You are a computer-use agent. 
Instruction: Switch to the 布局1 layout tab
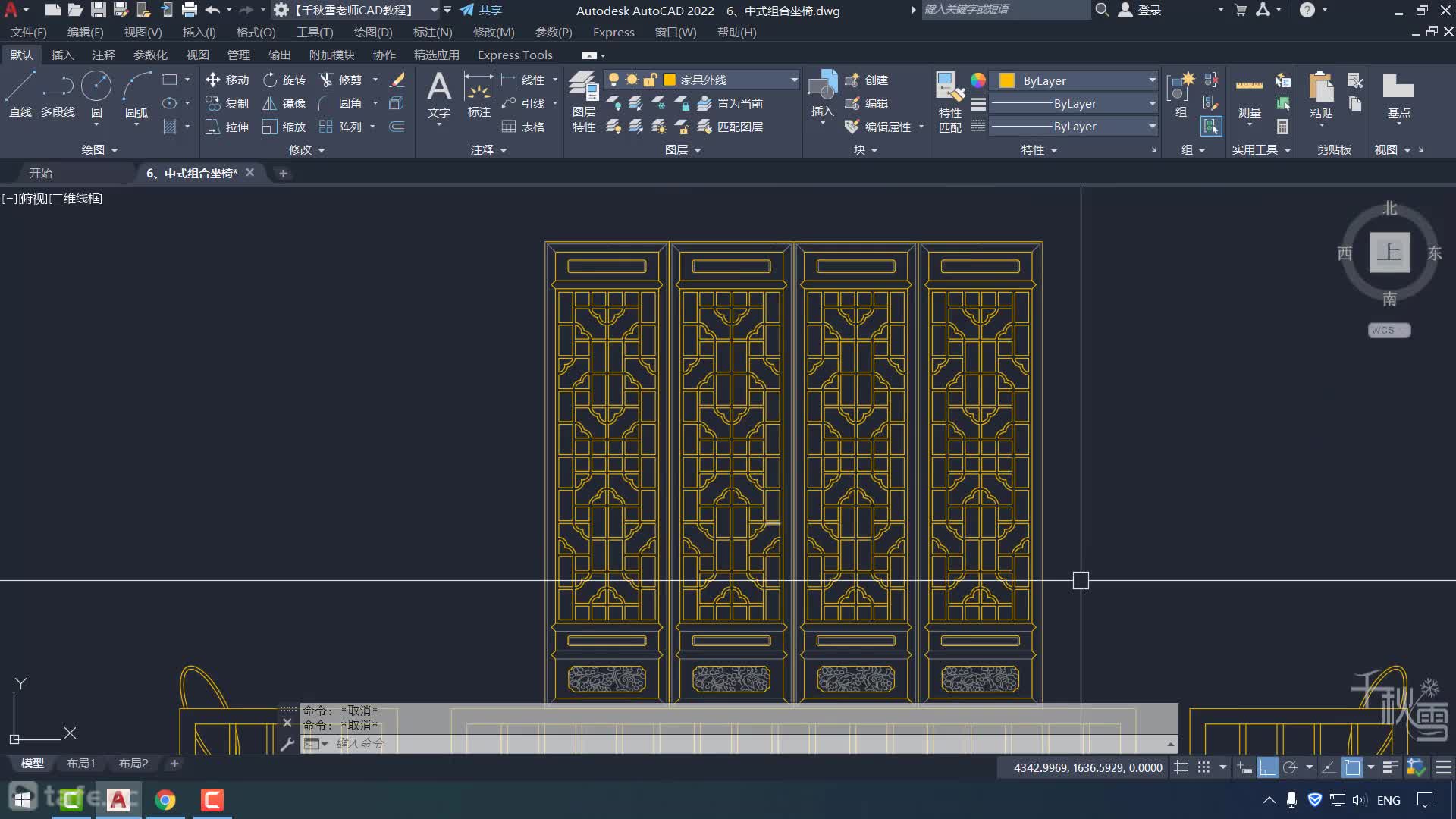click(80, 764)
